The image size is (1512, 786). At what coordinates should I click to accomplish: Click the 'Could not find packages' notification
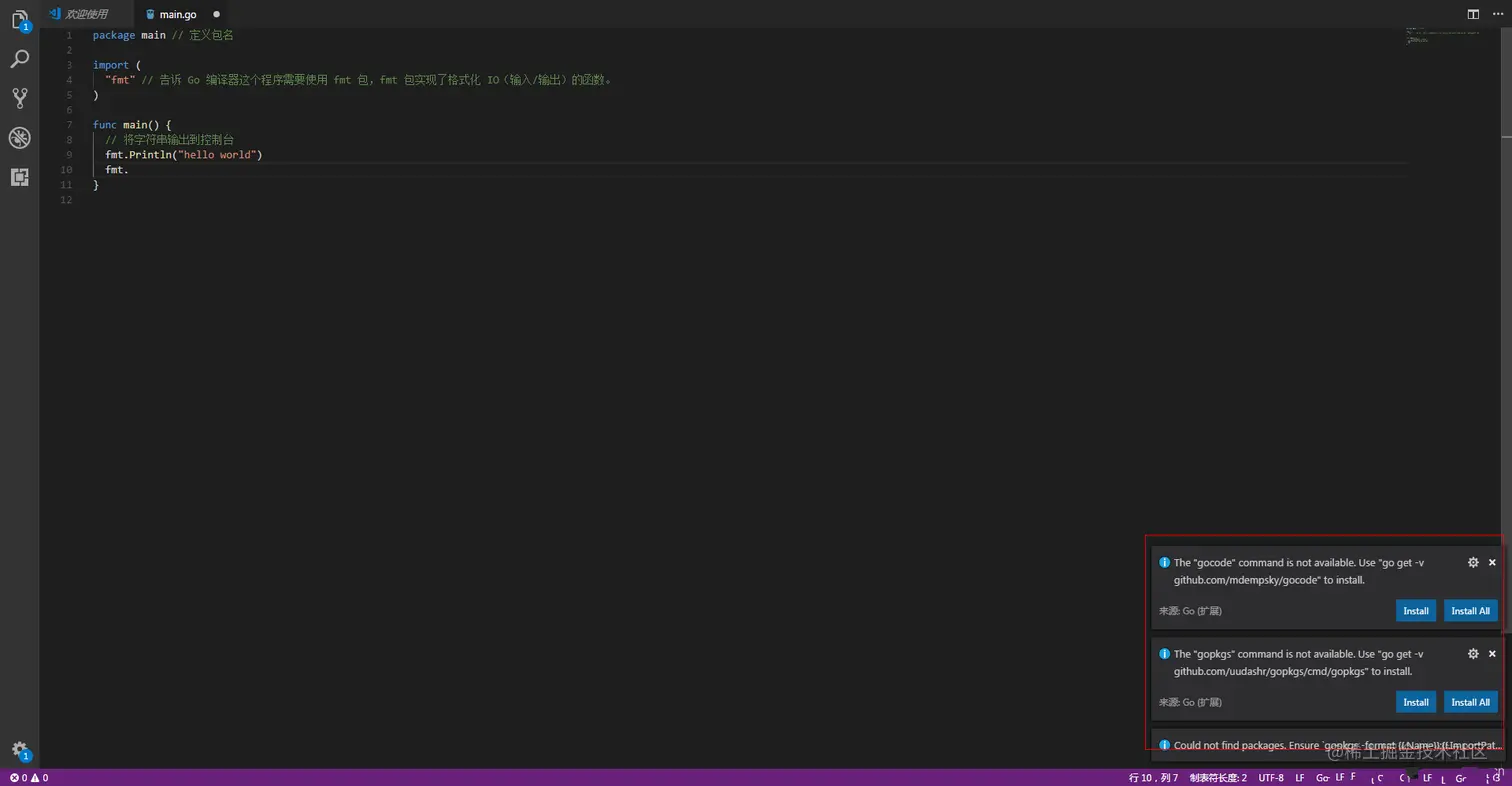click(1327, 745)
